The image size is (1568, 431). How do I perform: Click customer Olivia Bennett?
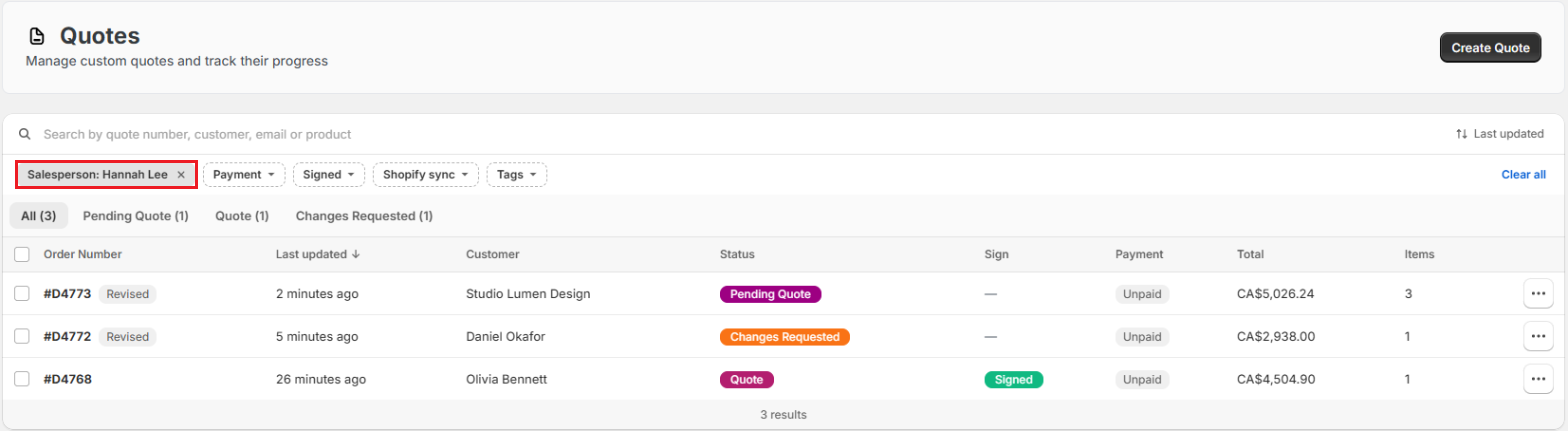click(507, 379)
